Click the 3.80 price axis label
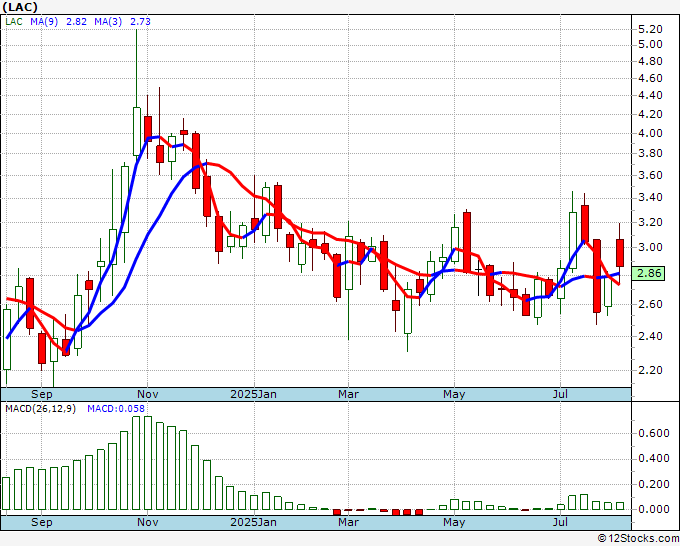680x546 pixels. click(651, 153)
